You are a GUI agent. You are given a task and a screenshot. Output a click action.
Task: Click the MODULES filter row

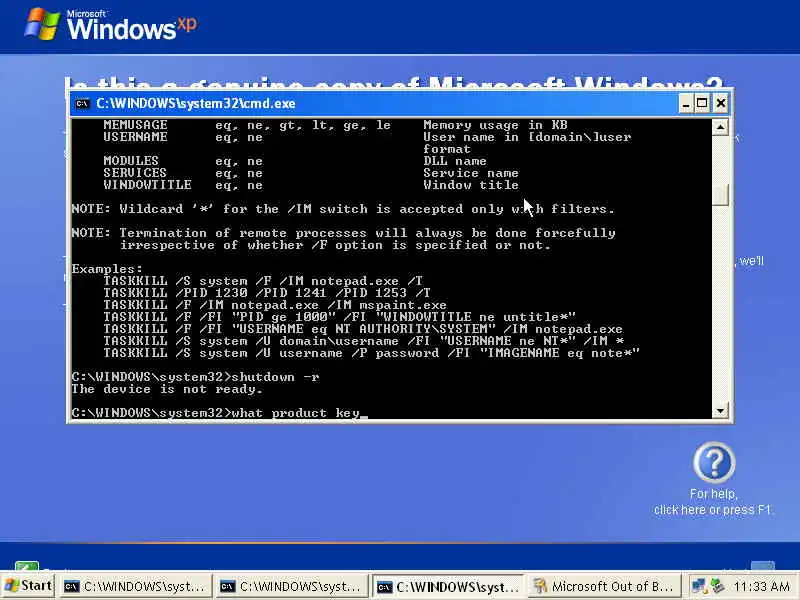pyautogui.click(x=295, y=161)
